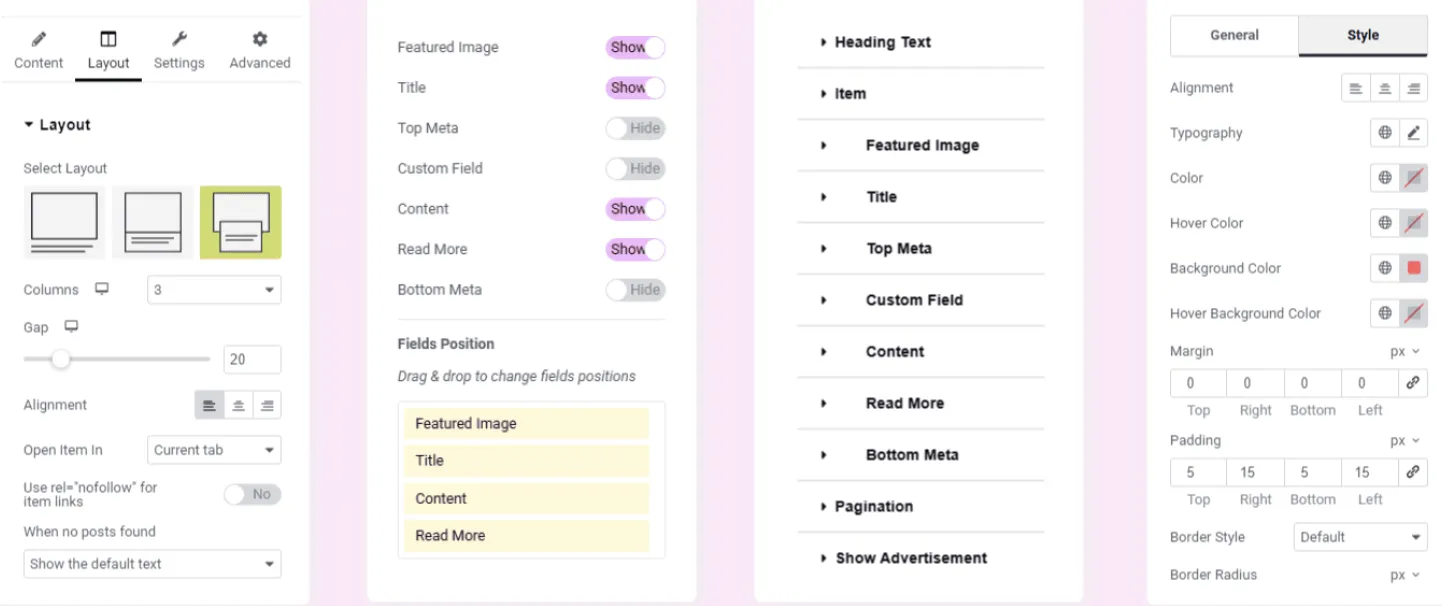Expand the Pagination section
The height and width of the screenshot is (606, 1442).
pos(920,506)
